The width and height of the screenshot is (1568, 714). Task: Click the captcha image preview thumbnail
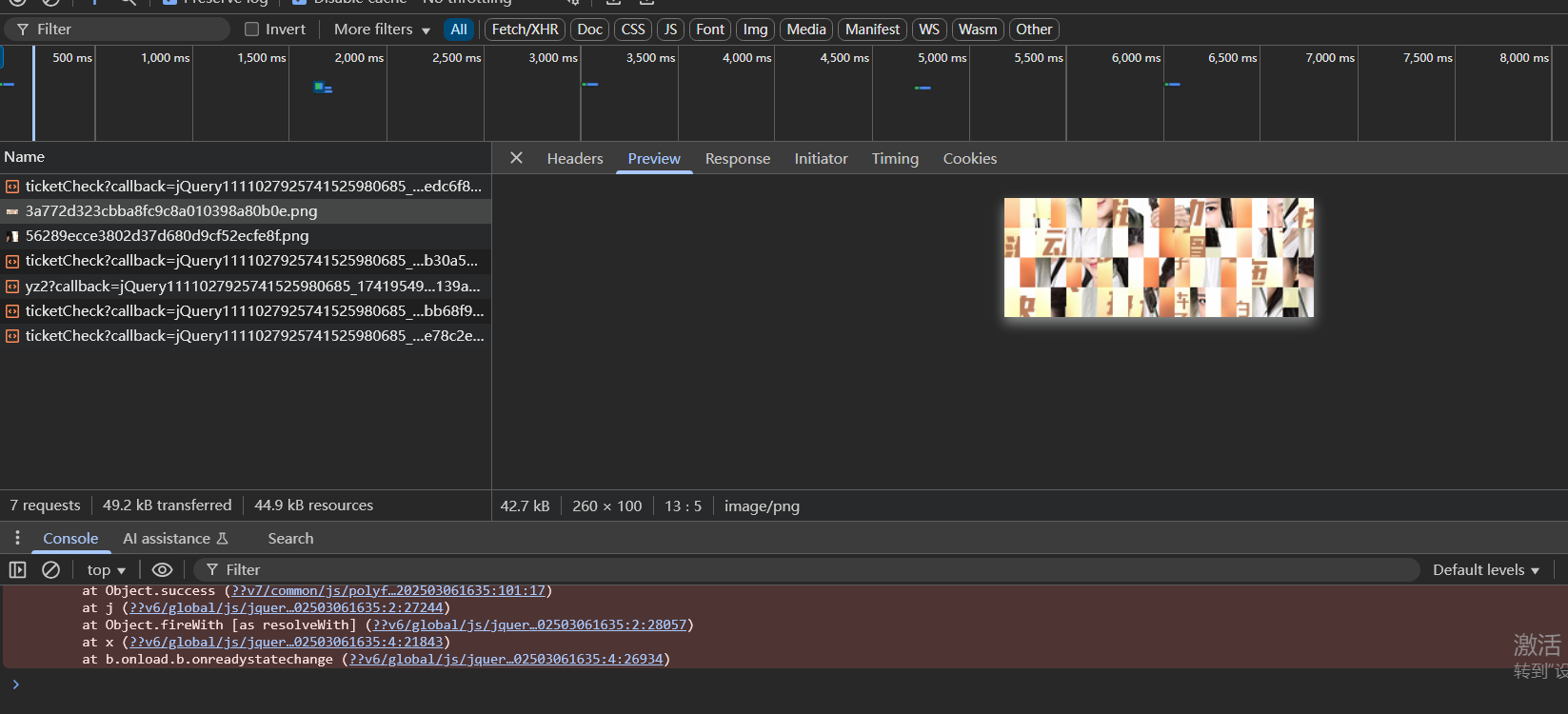(1159, 257)
